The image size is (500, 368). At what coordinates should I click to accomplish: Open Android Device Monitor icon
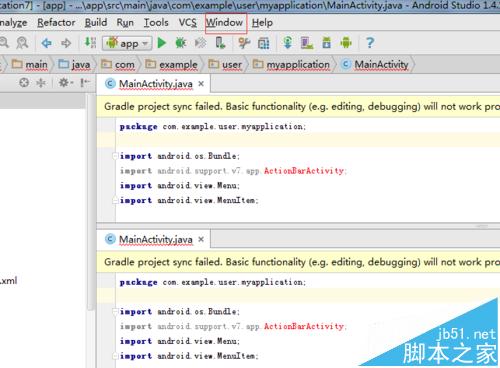(346, 43)
